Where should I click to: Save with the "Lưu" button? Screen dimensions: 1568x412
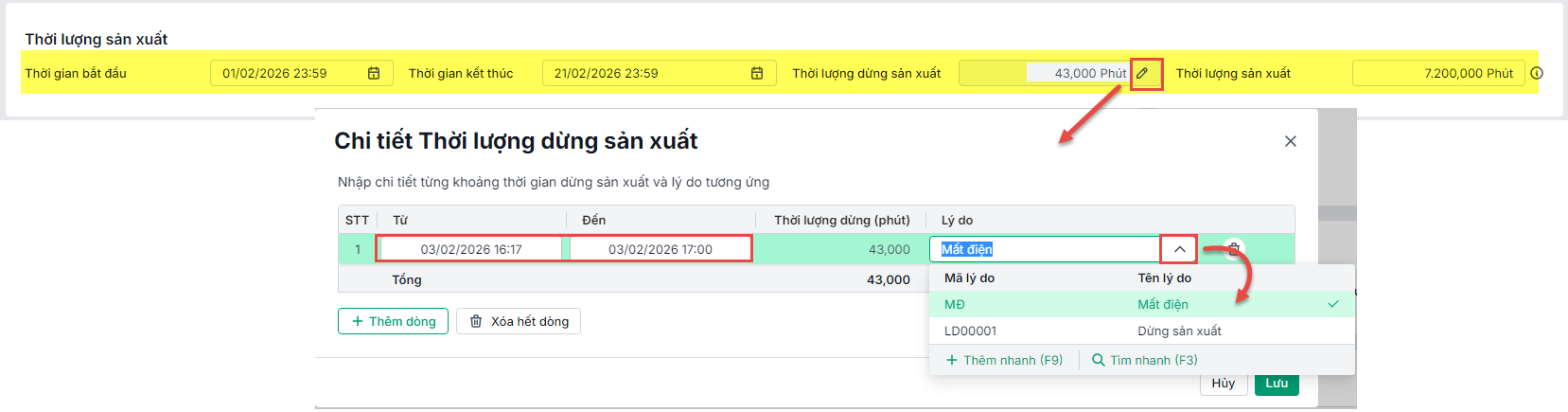[1277, 384]
